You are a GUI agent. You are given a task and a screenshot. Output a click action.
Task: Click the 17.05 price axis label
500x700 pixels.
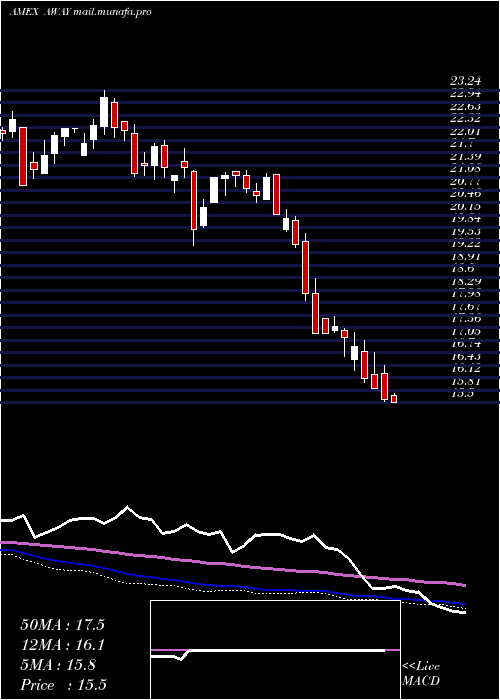point(465,332)
